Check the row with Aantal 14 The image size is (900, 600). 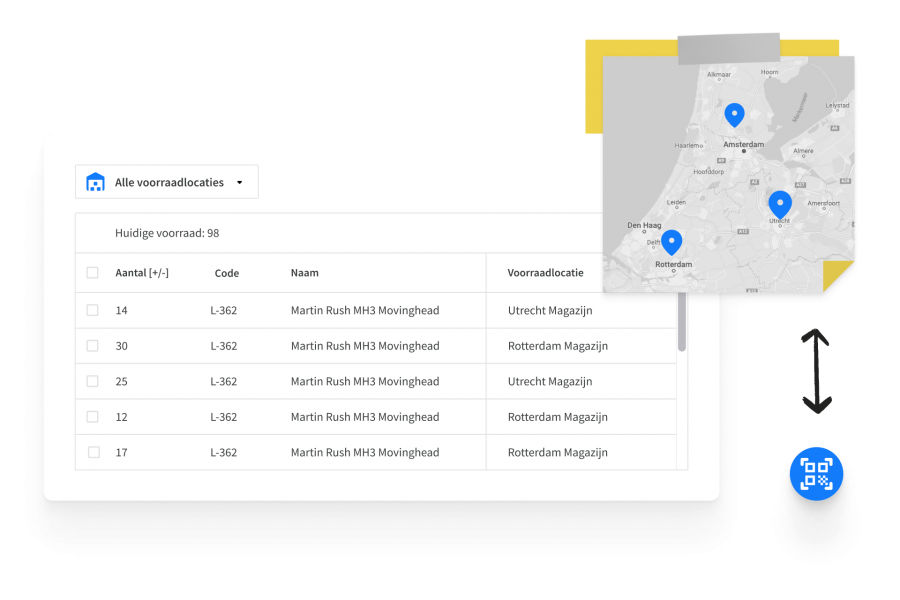(x=91, y=310)
